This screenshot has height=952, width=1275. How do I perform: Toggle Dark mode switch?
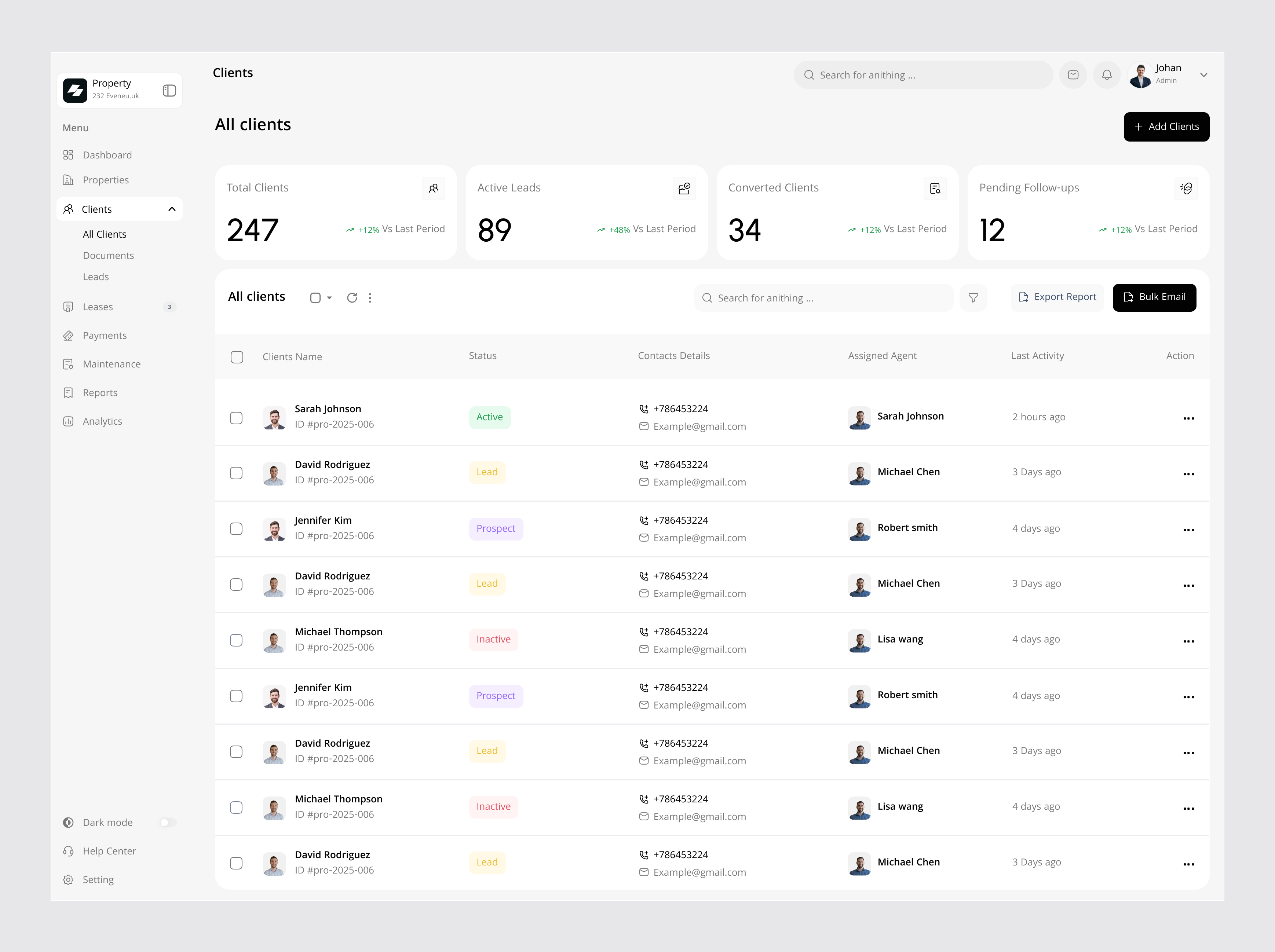[168, 822]
